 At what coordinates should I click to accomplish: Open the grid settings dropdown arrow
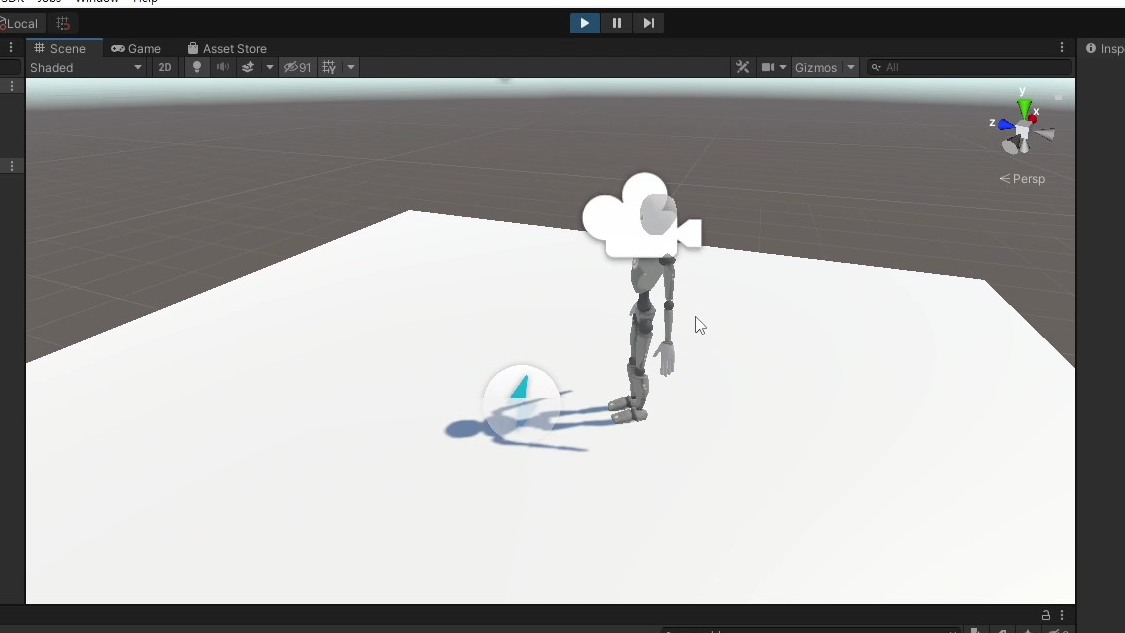(351, 67)
